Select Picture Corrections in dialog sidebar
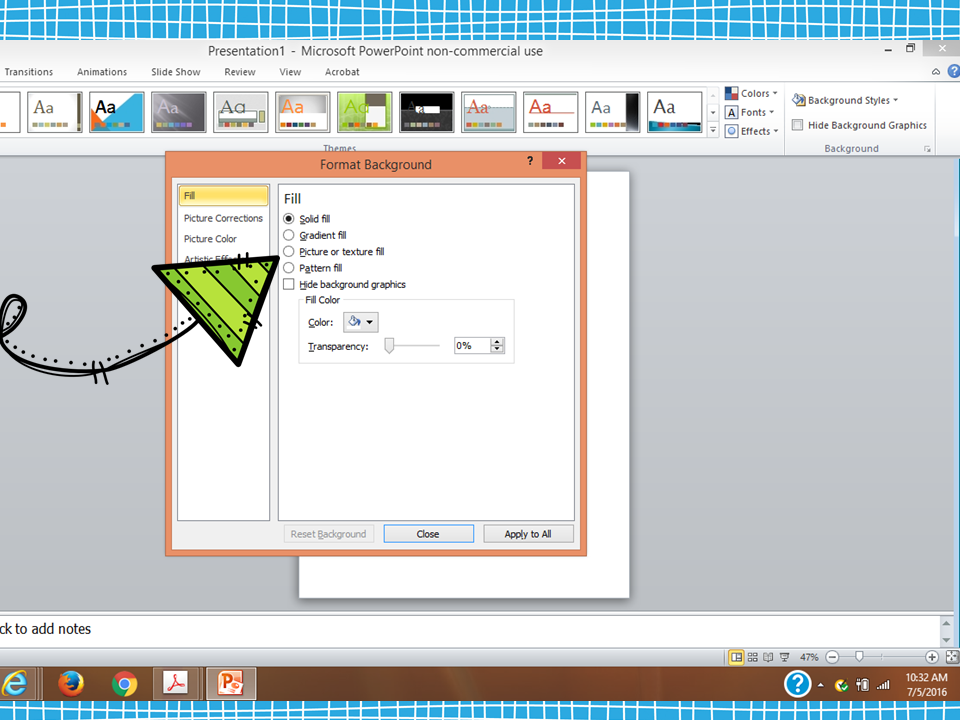The image size is (960, 720). 223,218
